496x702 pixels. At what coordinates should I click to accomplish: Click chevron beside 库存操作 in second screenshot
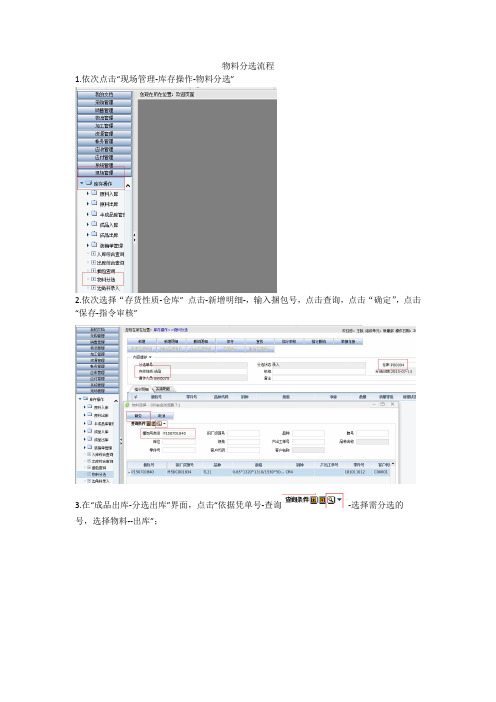point(116,401)
